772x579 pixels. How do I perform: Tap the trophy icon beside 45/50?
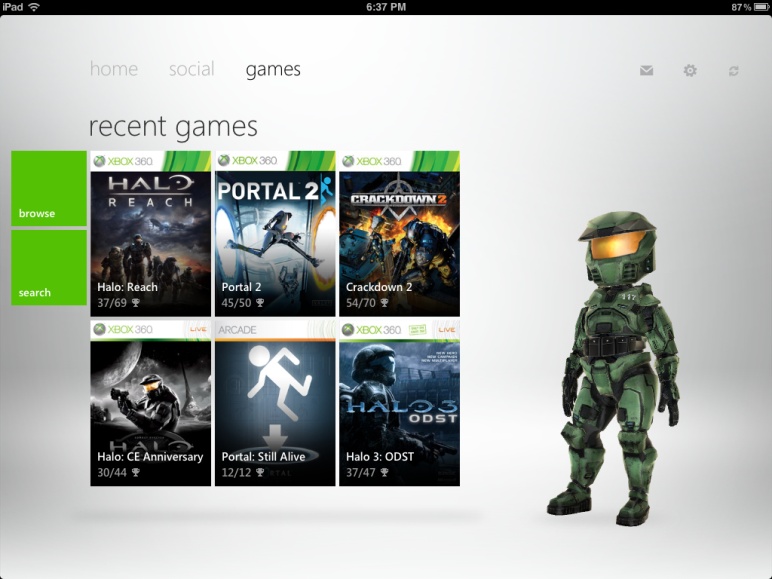point(259,303)
